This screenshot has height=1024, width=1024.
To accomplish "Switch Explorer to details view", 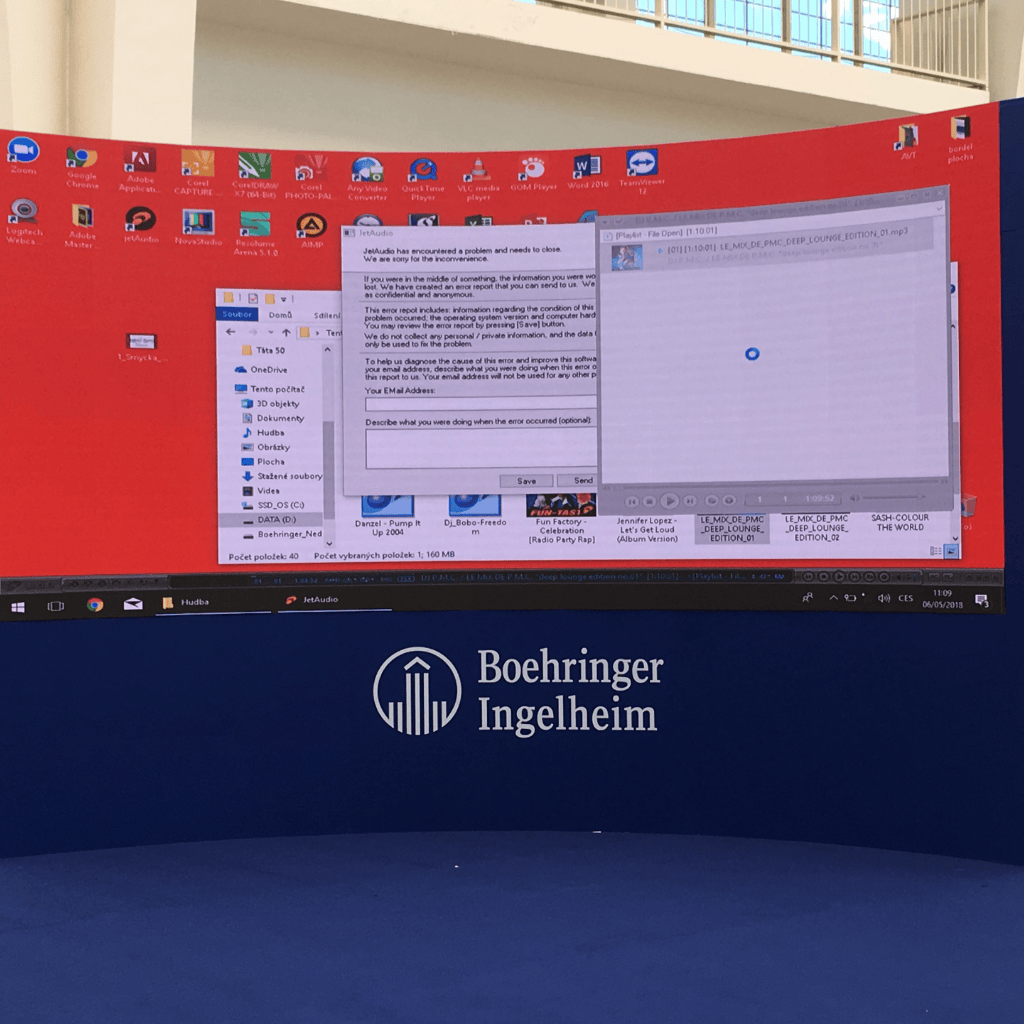I will [934, 550].
